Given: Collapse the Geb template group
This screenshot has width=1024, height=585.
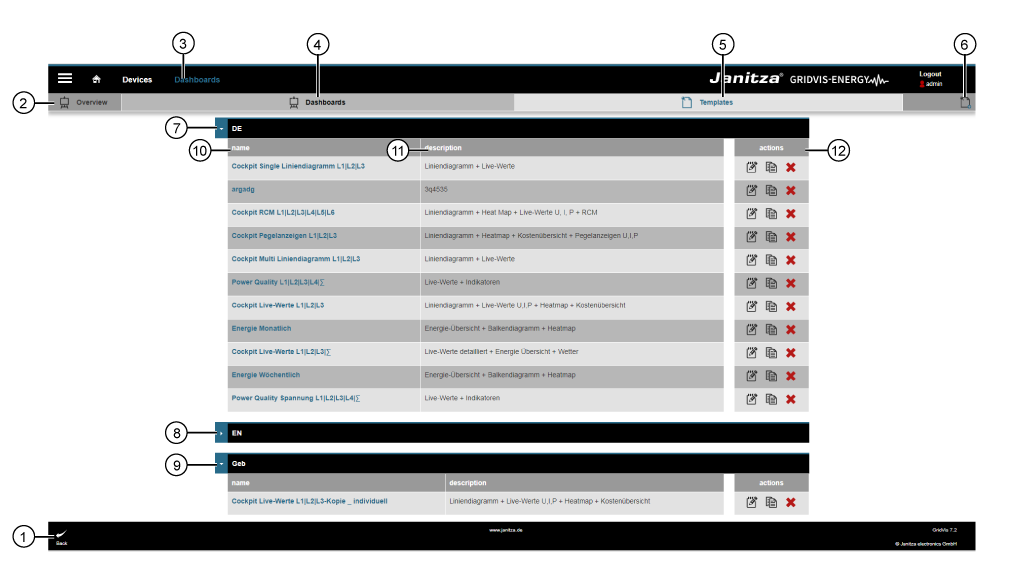Looking at the screenshot, I should pyautogui.click(x=221, y=464).
